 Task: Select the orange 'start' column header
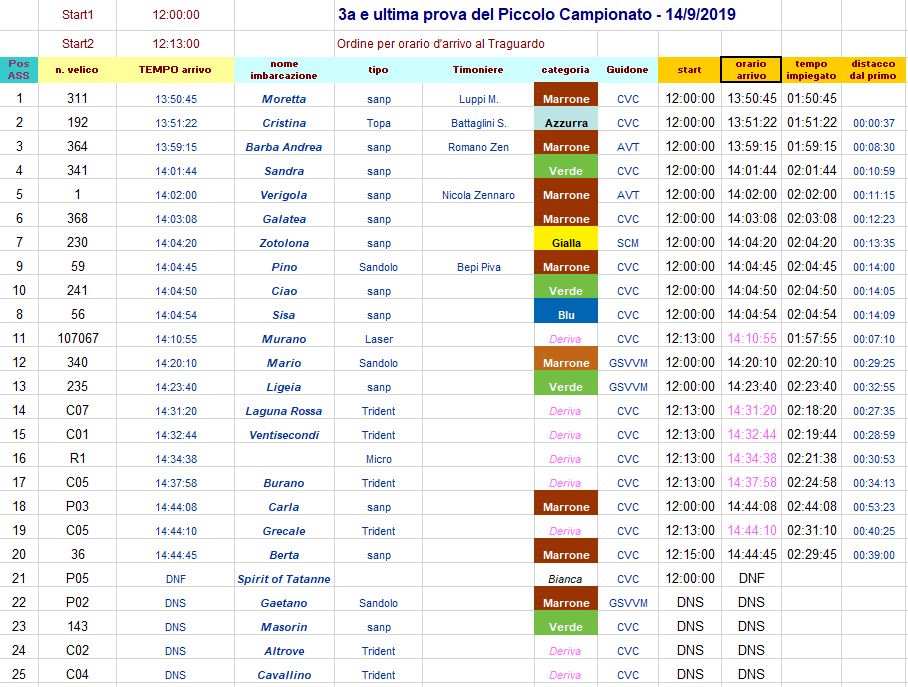tap(689, 70)
